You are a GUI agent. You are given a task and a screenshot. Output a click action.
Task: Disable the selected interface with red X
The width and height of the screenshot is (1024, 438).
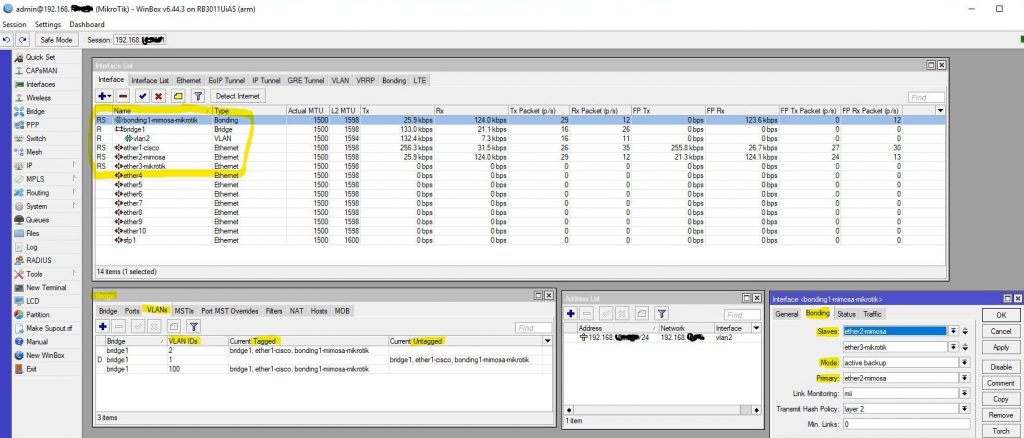(x=159, y=96)
